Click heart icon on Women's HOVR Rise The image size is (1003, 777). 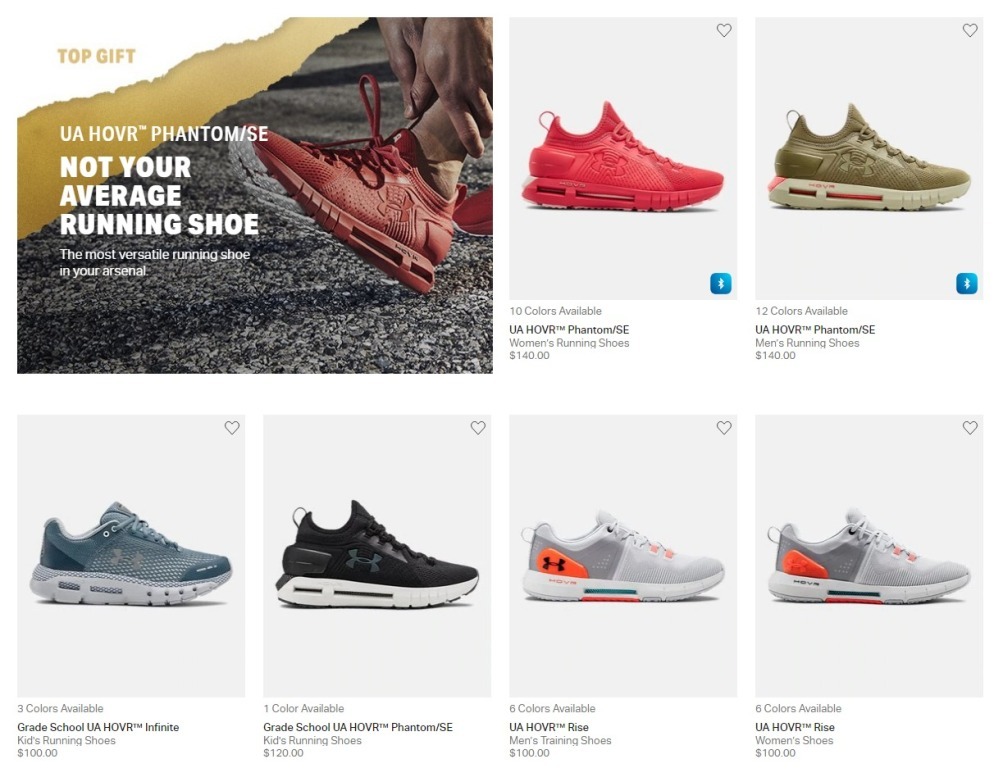point(970,428)
